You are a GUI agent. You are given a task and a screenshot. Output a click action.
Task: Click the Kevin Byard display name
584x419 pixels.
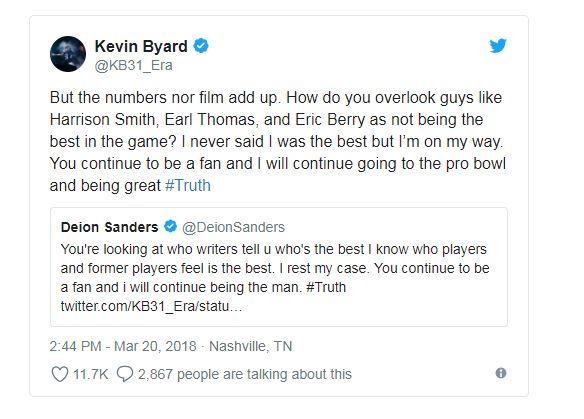(141, 47)
